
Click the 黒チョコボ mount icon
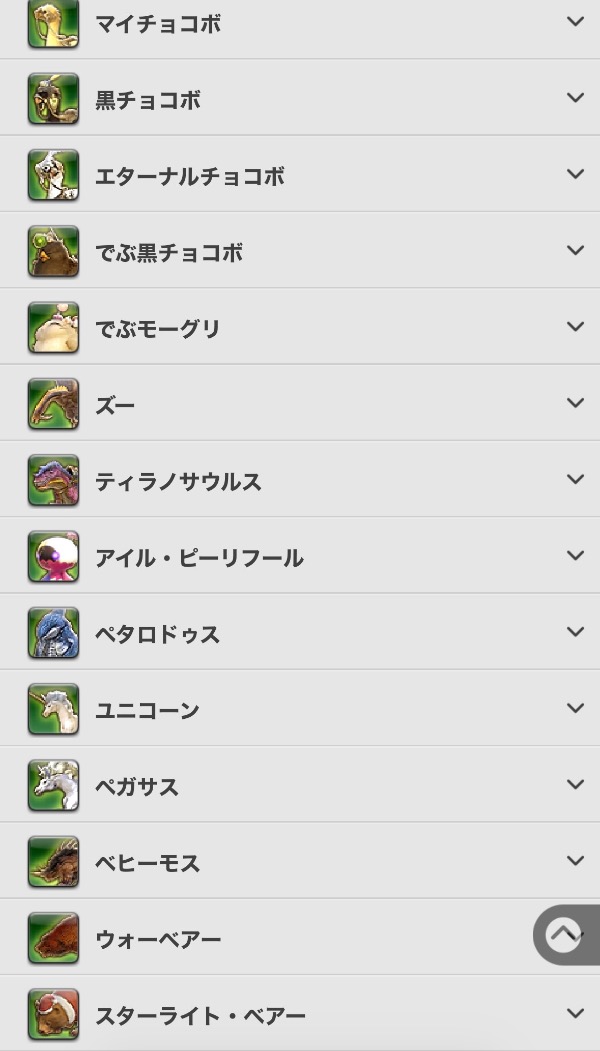(x=53, y=99)
